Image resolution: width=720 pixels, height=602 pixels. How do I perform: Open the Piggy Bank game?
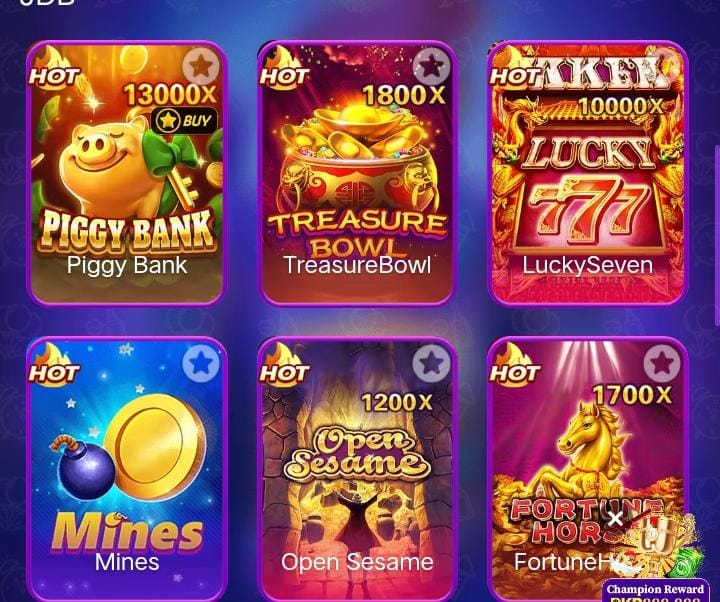[x=127, y=173]
